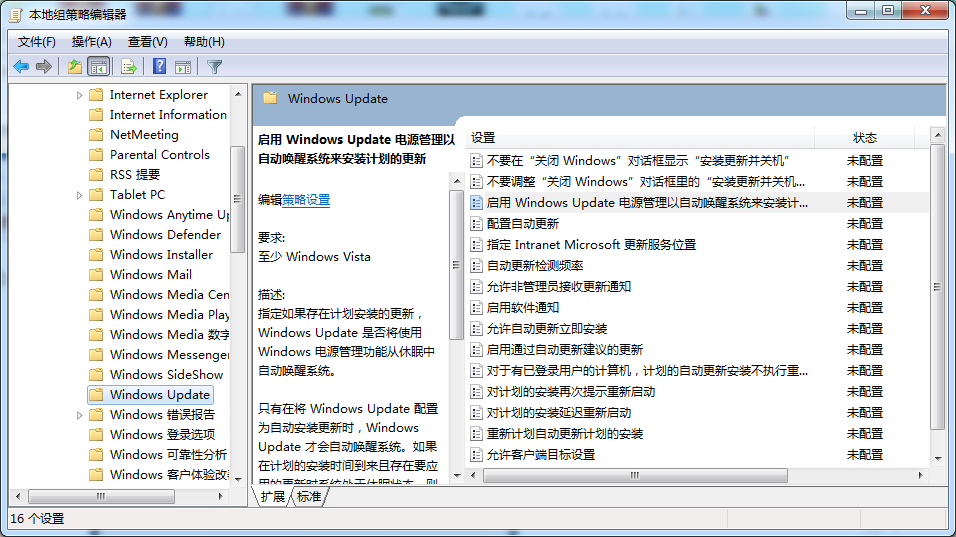956x537 pixels.
Task: Click the tree pane horizontal scrollbar
Action: pyautogui.click(x=127, y=496)
